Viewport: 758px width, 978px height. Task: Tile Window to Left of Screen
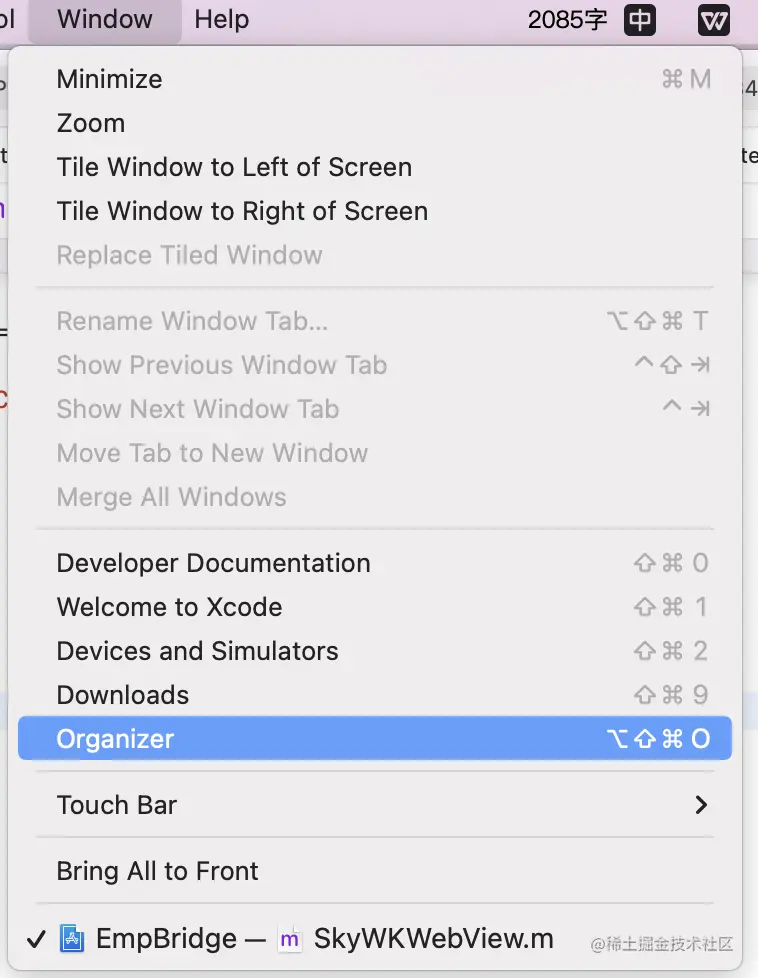coord(234,167)
